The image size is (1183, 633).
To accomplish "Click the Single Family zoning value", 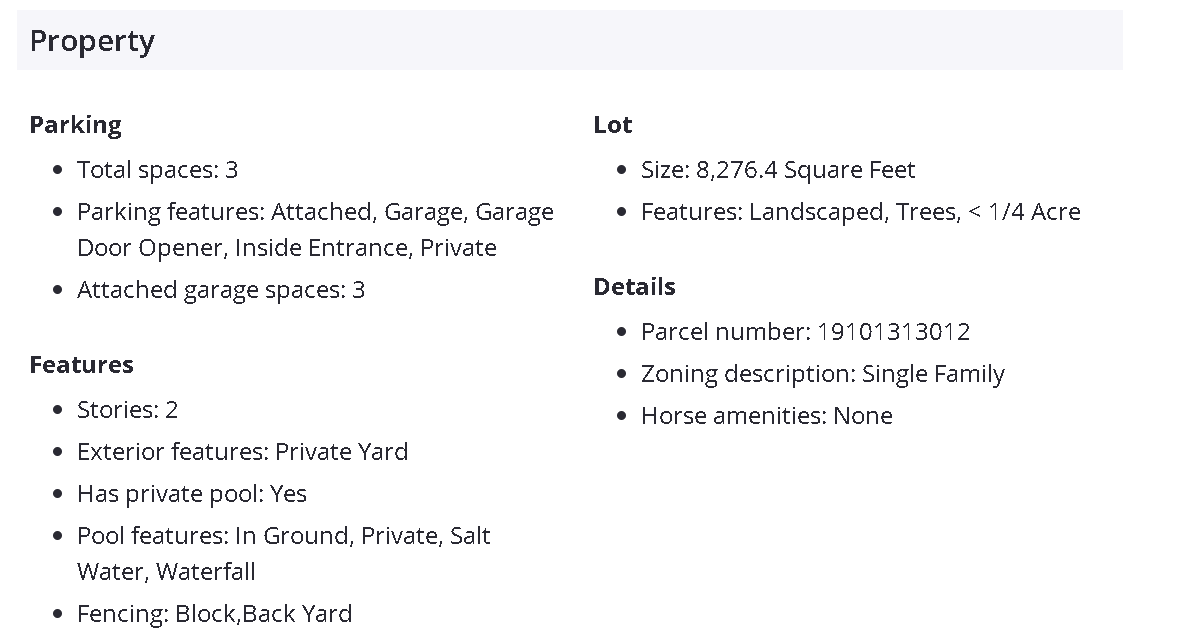I will click(x=932, y=374).
